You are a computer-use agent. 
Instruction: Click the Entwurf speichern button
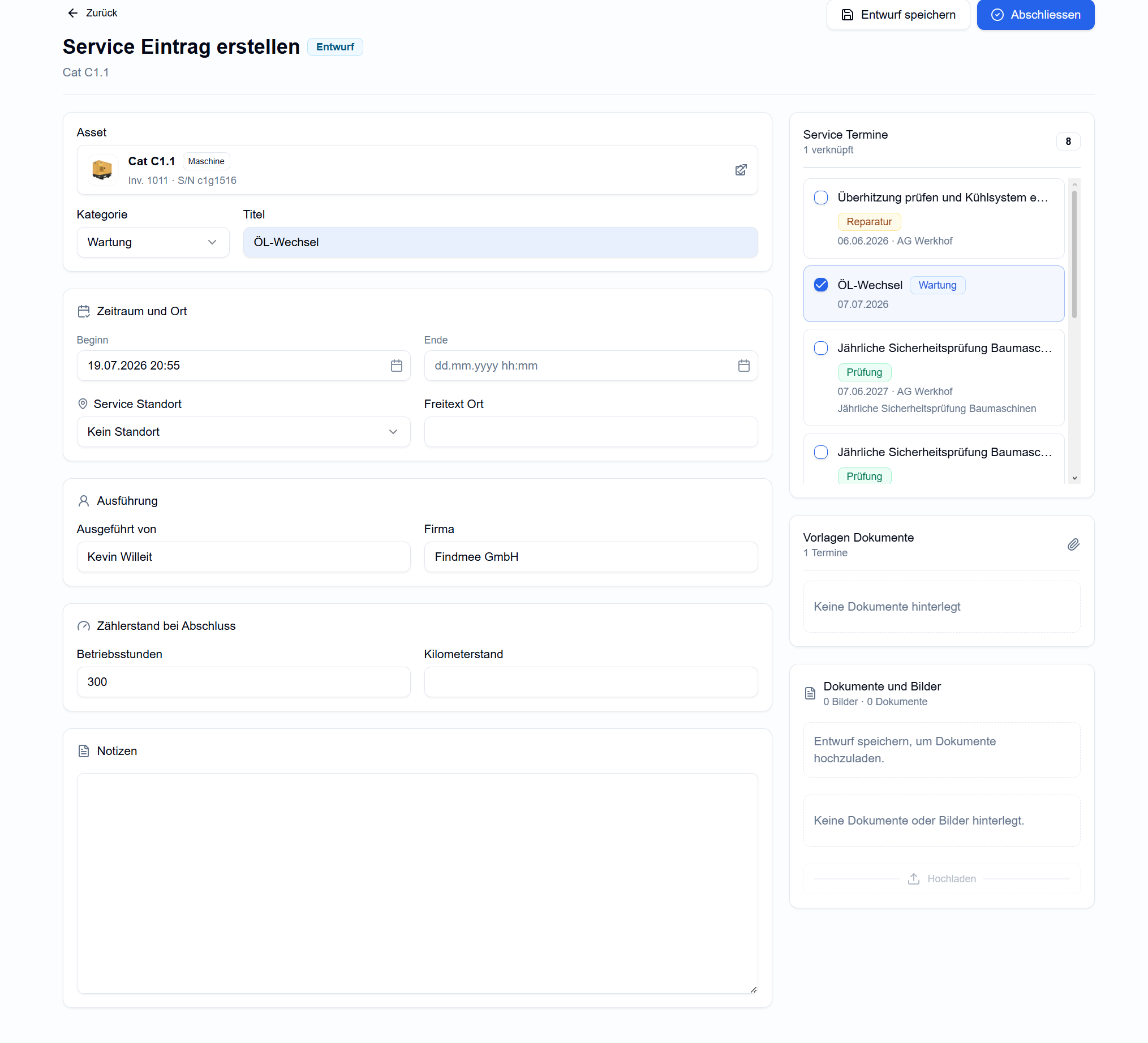tap(897, 15)
